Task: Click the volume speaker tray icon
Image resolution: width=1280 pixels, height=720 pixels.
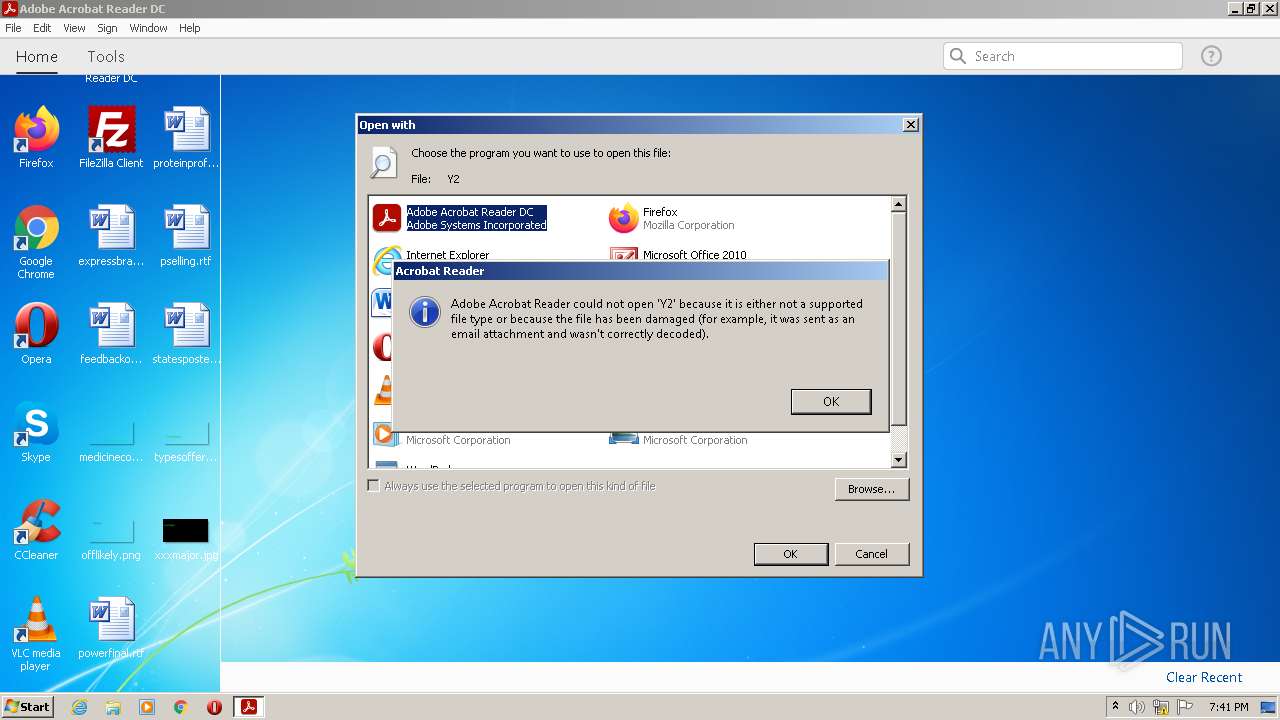Action: tap(1137, 707)
